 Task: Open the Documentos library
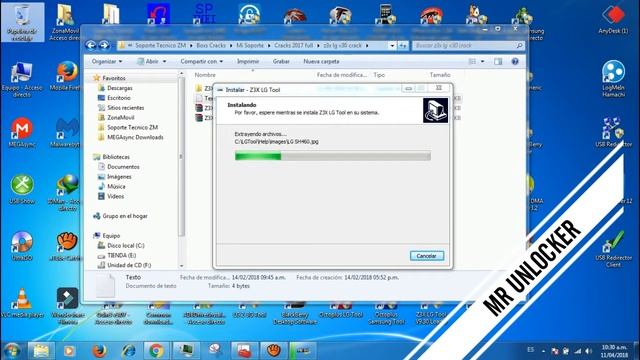click(x=123, y=167)
